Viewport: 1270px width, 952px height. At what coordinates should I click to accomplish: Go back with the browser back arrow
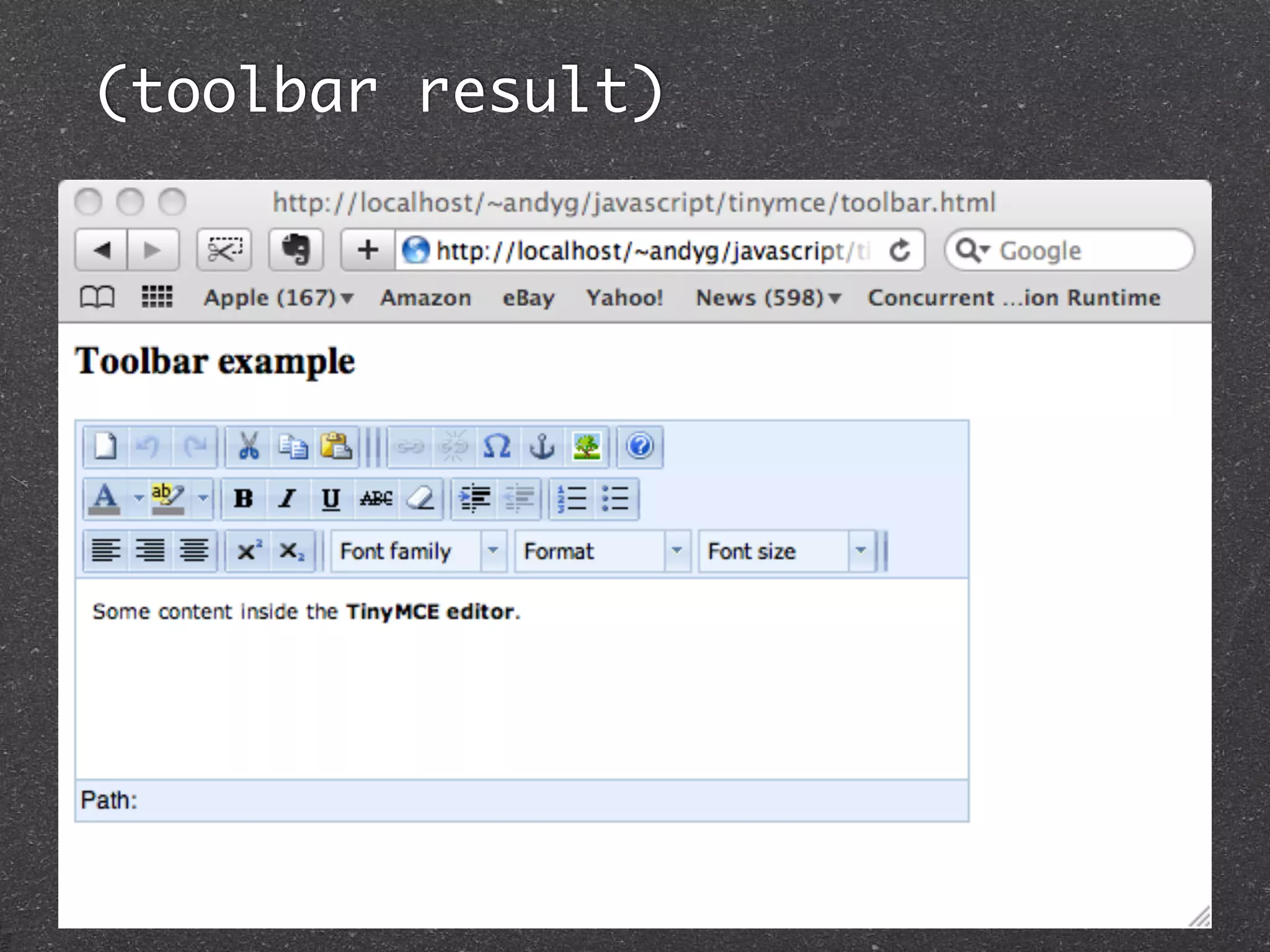pyautogui.click(x=101, y=250)
